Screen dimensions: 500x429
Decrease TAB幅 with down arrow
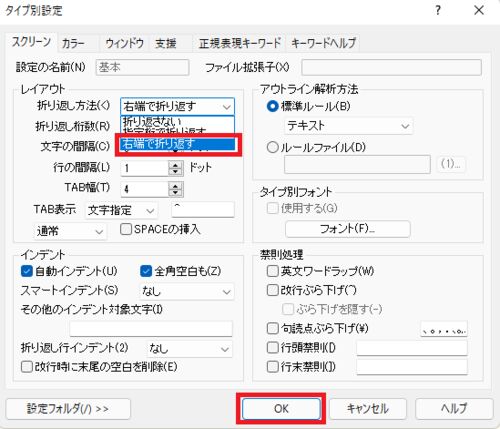[x=175, y=193]
